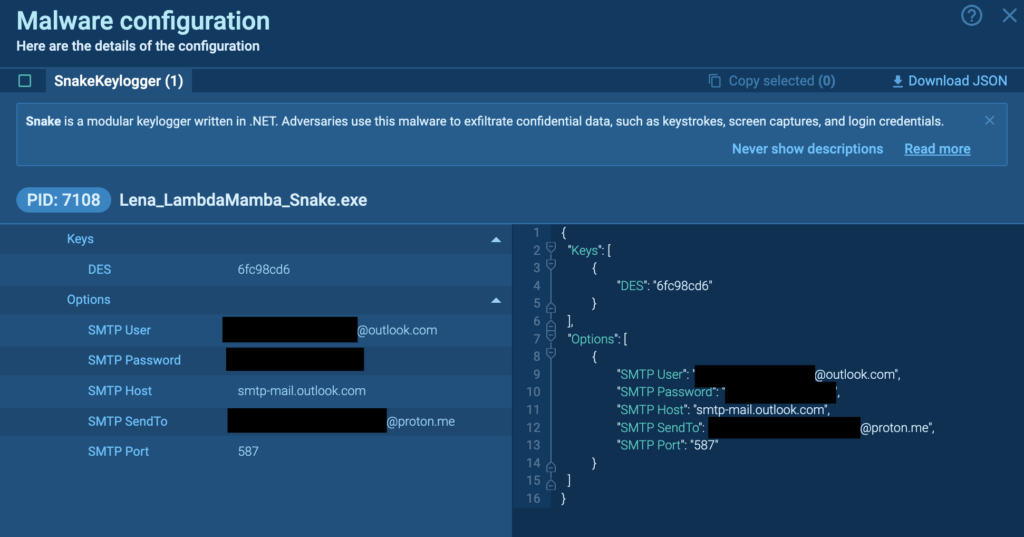The image size is (1024, 537).
Task: Download the configuration as JSON
Action: coord(949,81)
